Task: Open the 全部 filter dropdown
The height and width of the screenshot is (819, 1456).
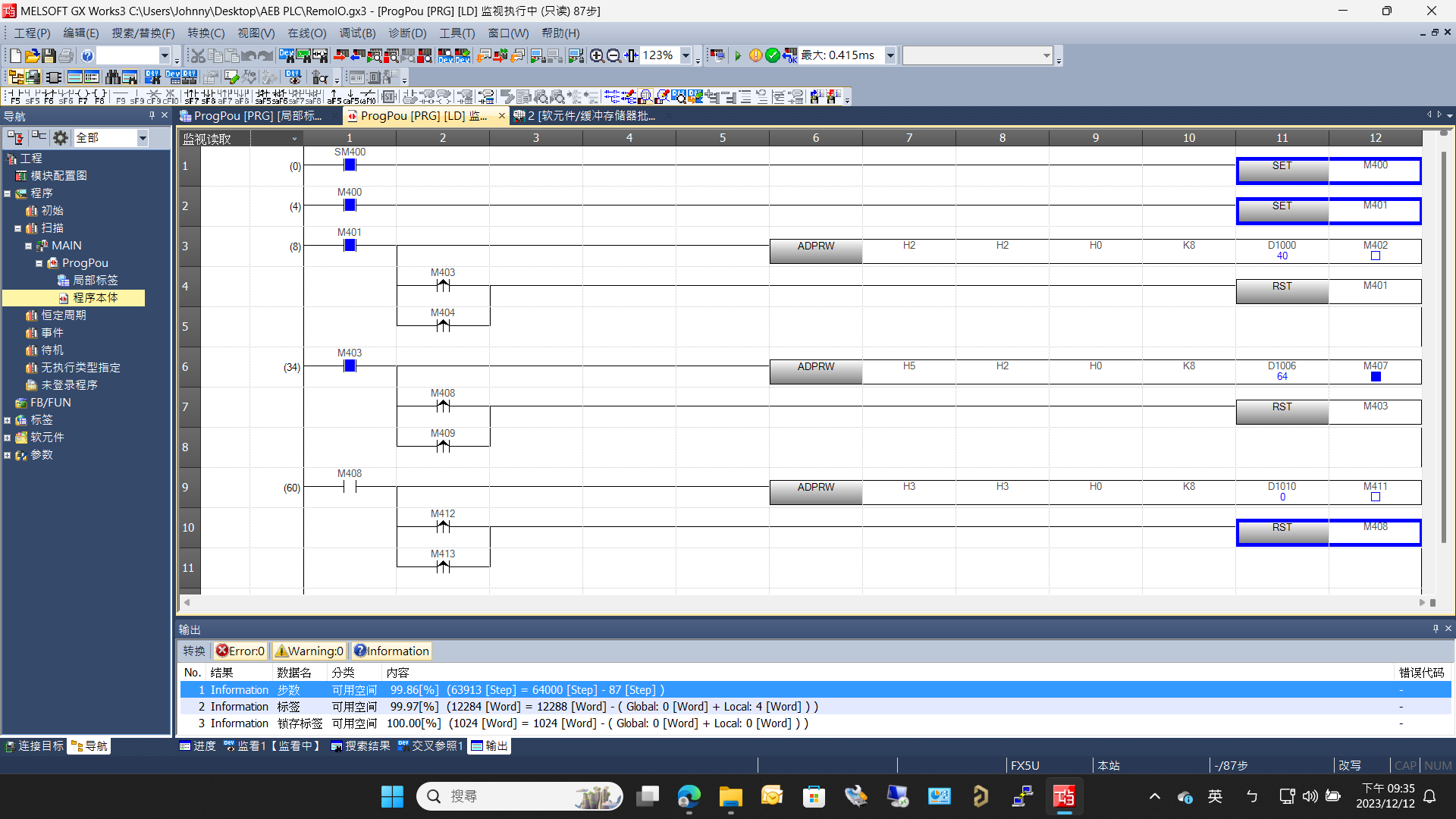Action: [x=142, y=137]
